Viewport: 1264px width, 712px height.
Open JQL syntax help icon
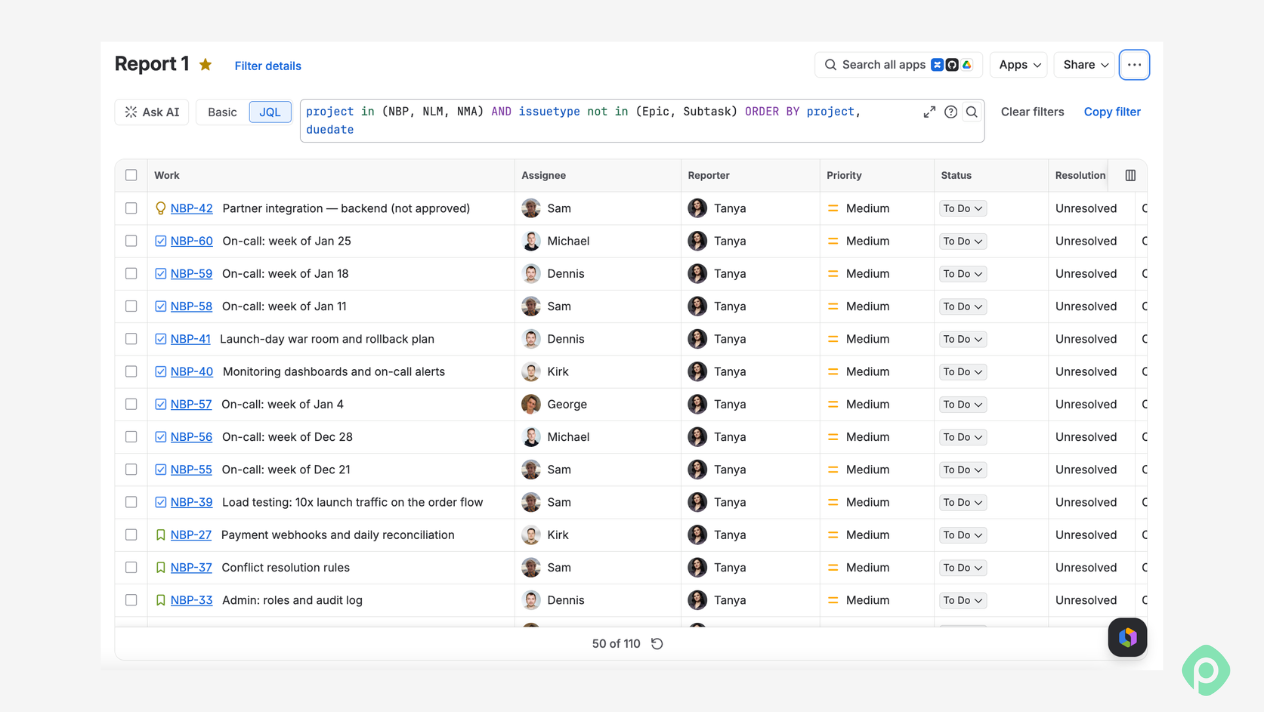951,112
